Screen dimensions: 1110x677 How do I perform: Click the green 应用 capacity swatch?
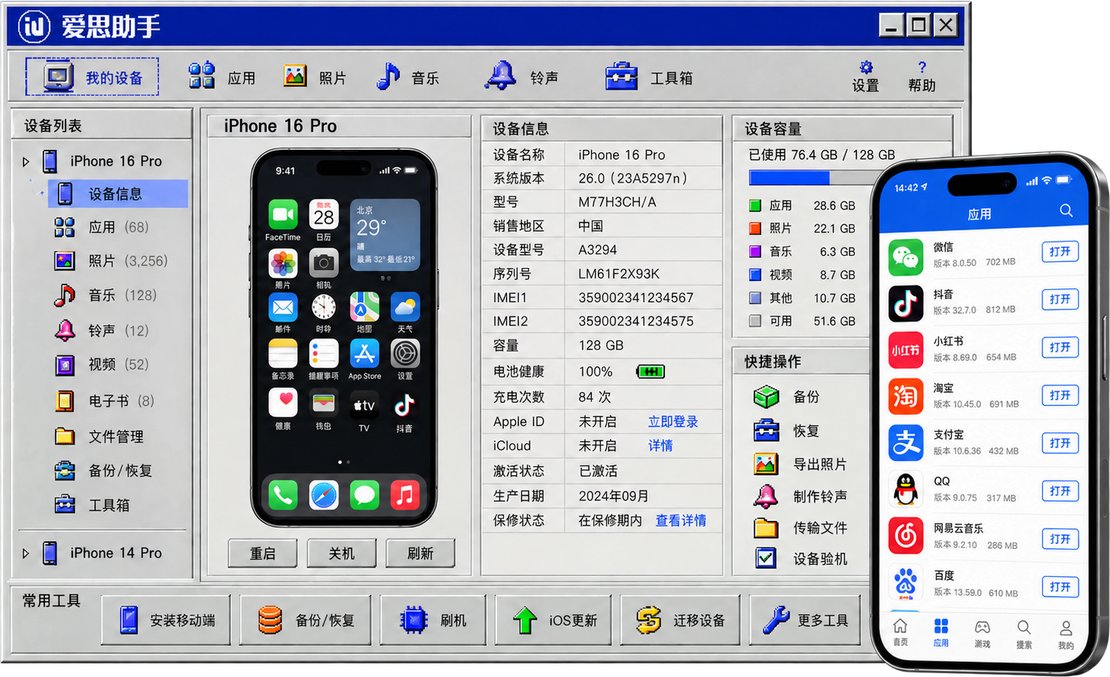(755, 205)
